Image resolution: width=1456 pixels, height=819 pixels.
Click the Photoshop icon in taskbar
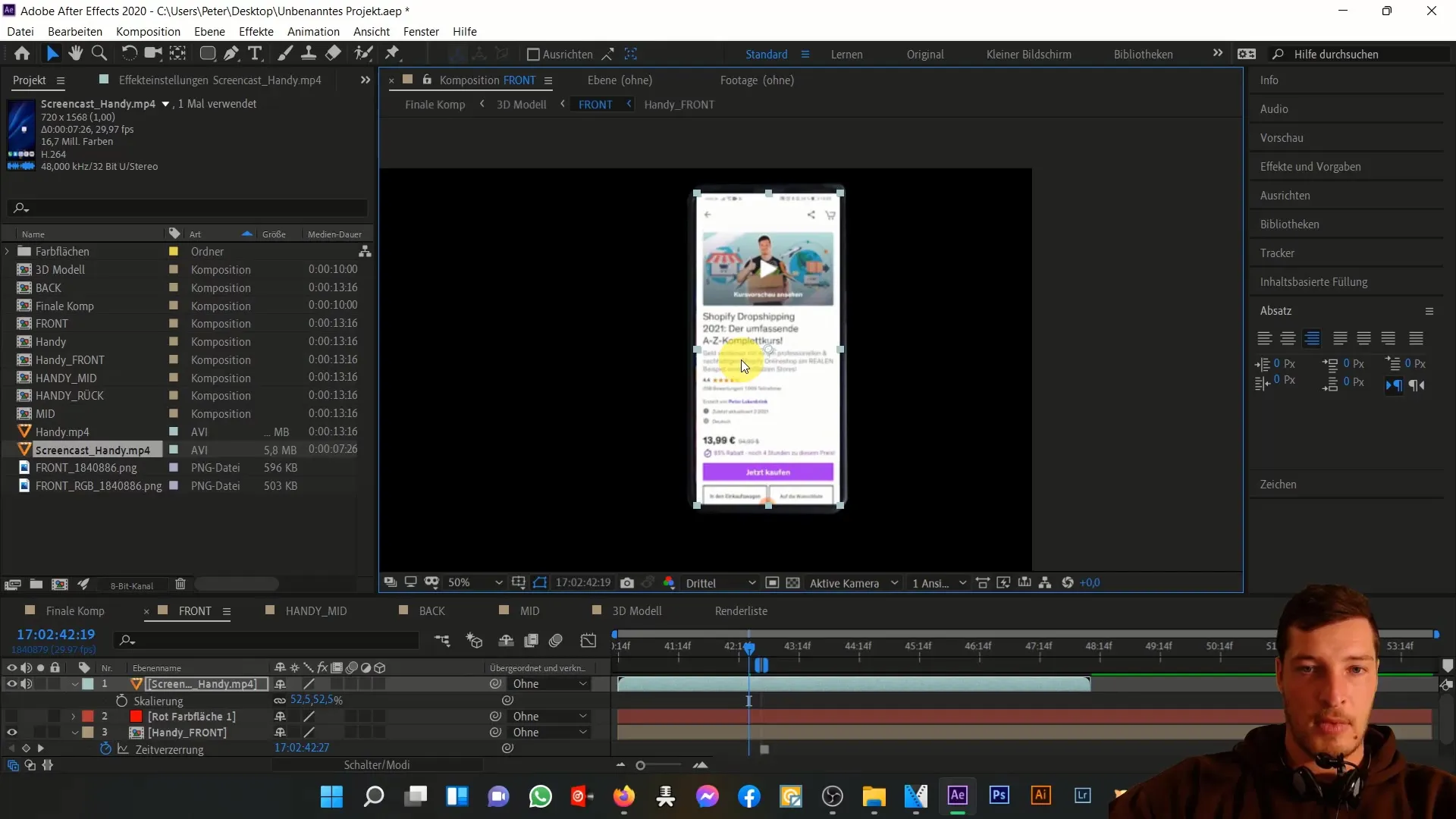coord(999,796)
